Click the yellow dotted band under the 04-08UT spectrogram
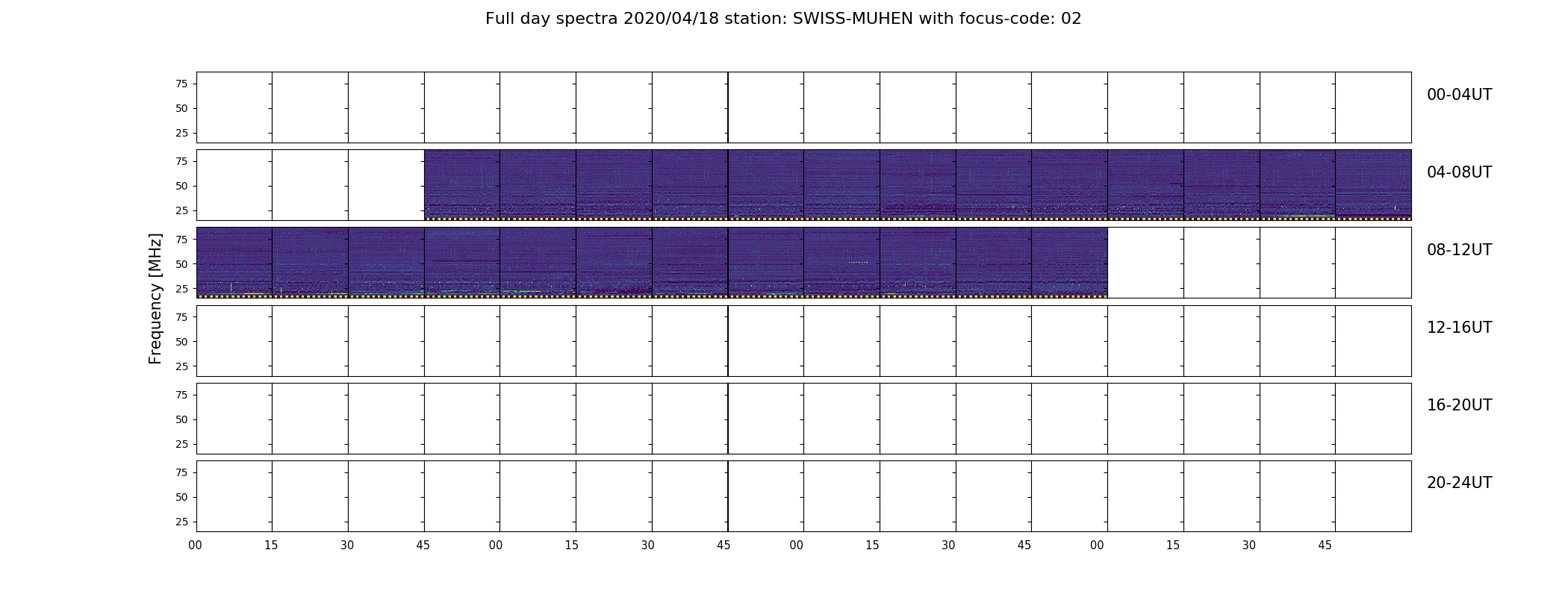 (918, 219)
